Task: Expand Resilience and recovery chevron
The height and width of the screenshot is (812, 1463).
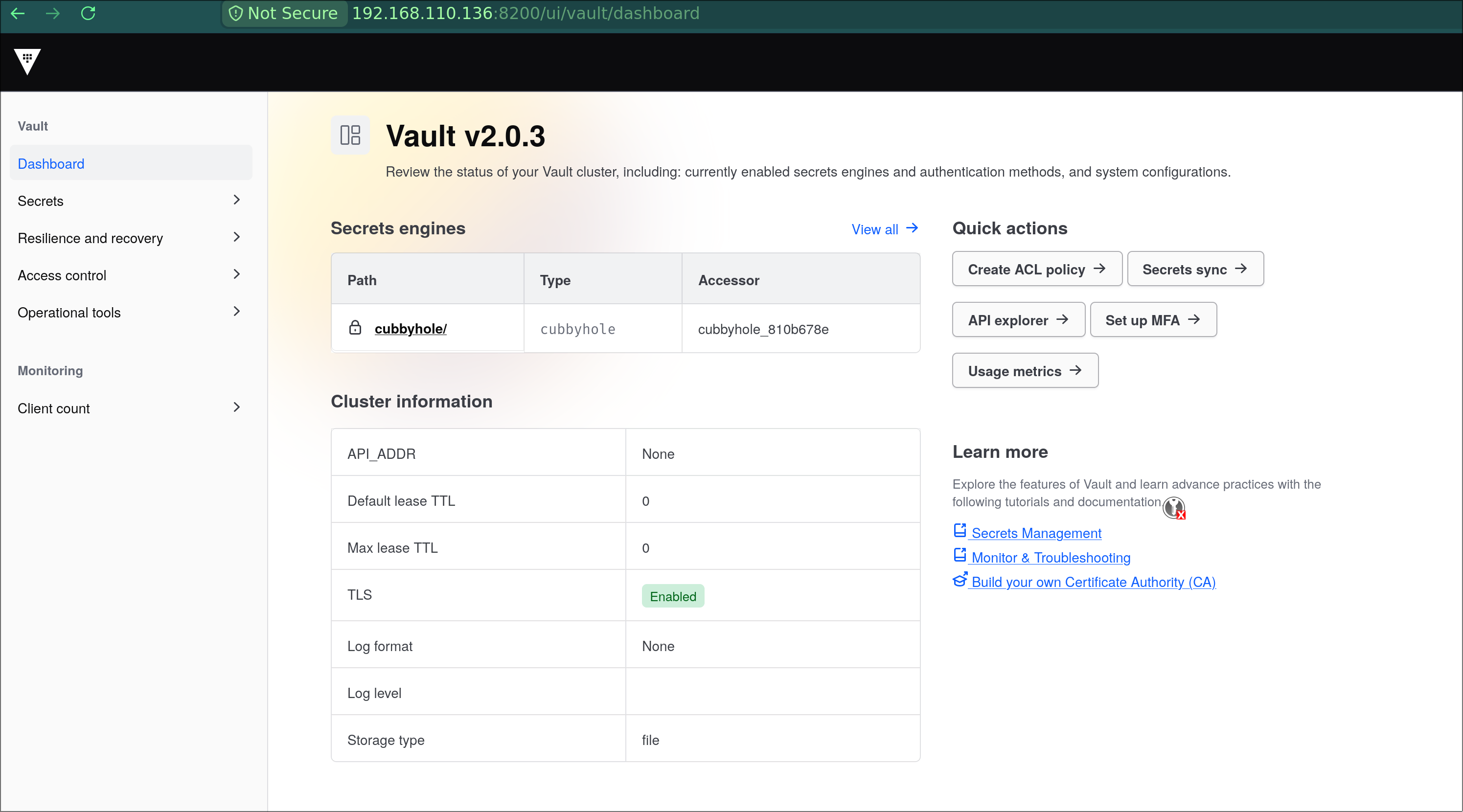Action: tap(237, 237)
